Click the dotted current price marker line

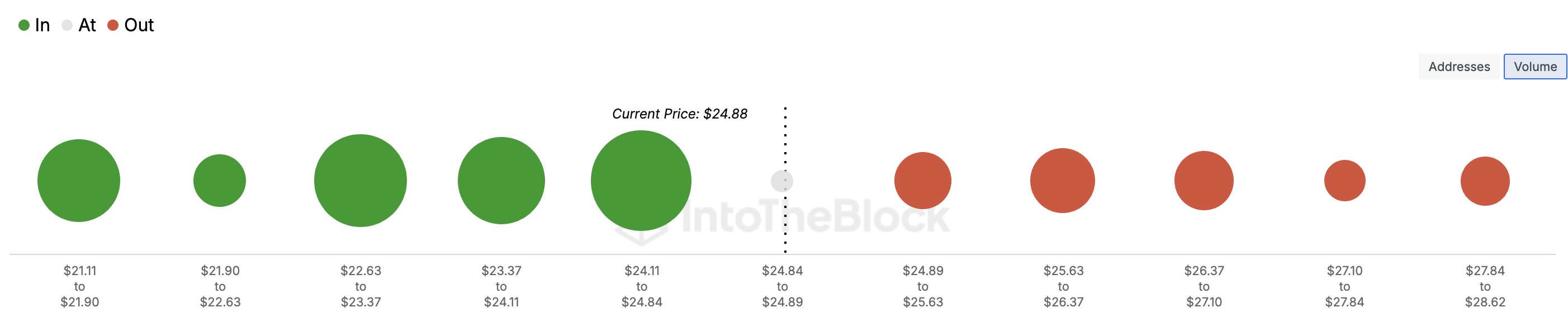point(785,180)
